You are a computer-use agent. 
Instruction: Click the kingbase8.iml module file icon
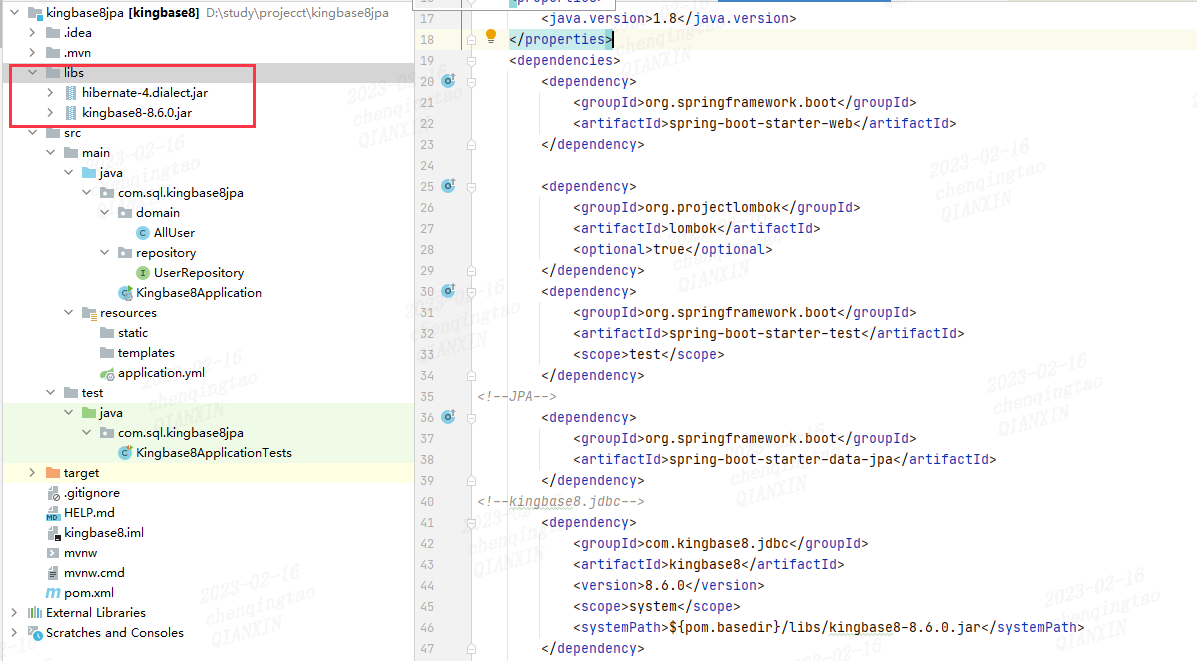click(53, 533)
